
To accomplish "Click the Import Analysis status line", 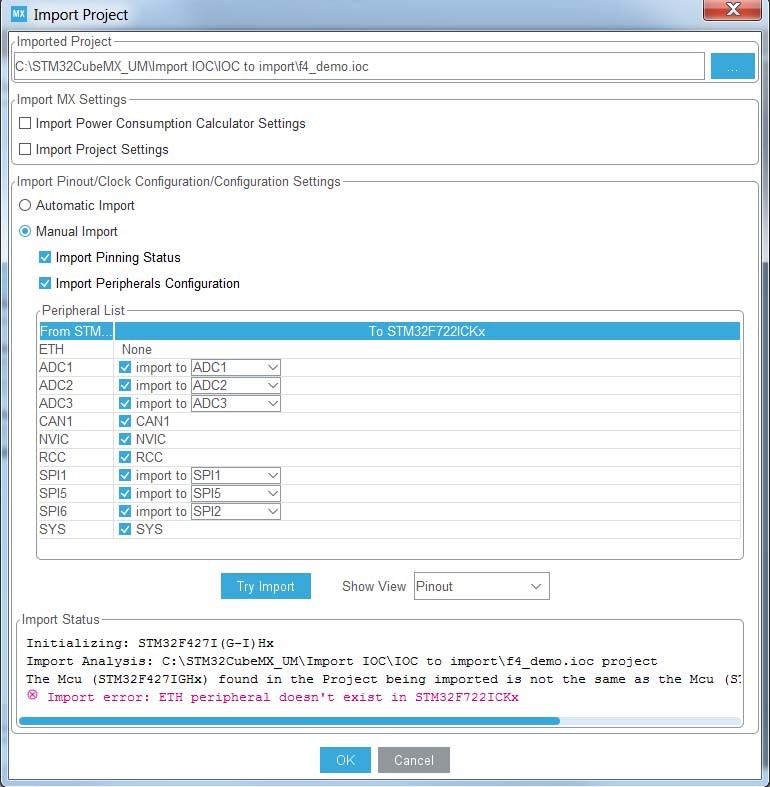I will tap(342, 661).
